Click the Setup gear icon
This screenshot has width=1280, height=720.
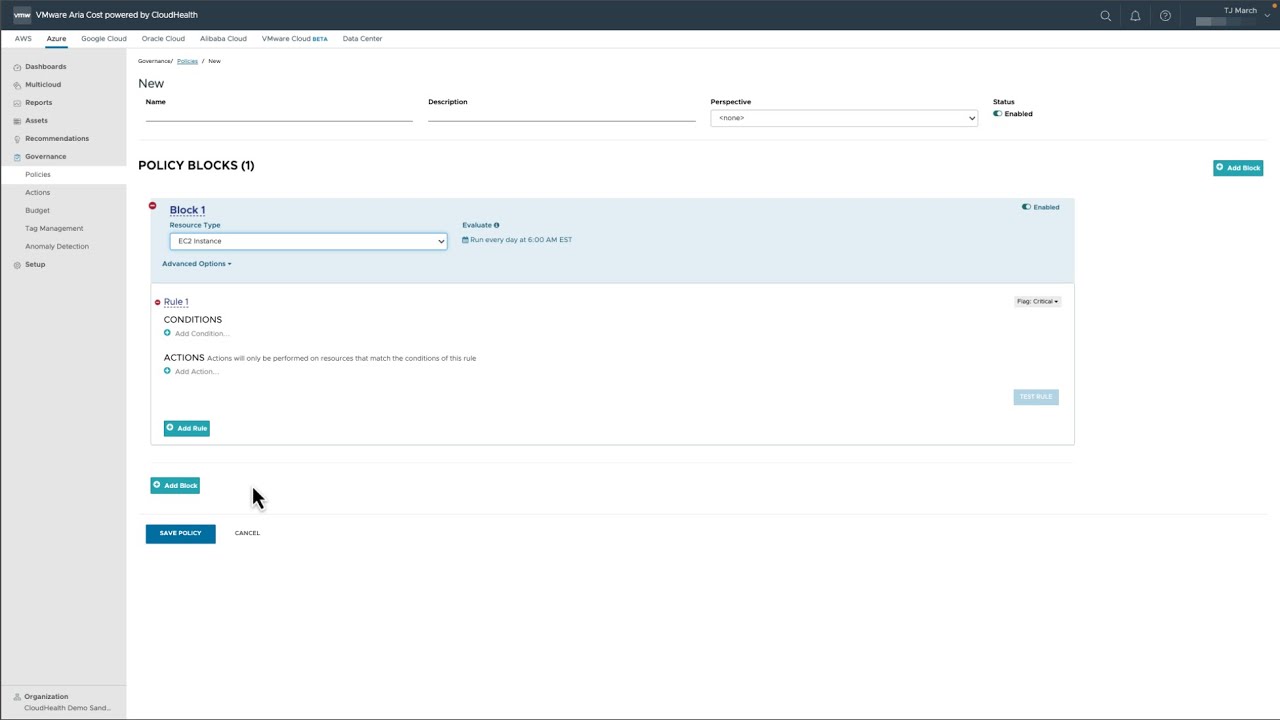pos(17,265)
